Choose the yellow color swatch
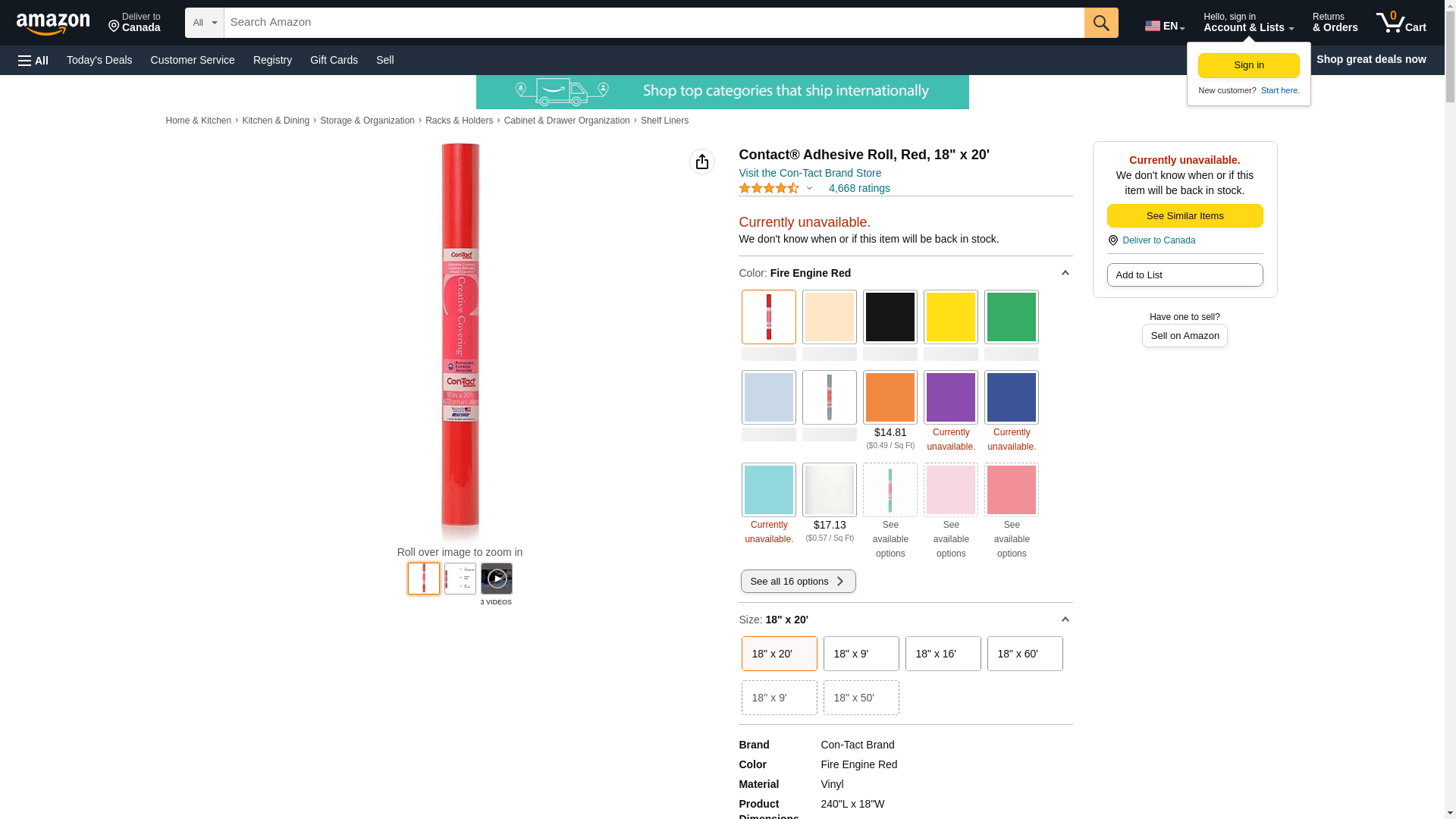Screen dimensions: 1456x819 [950, 317]
